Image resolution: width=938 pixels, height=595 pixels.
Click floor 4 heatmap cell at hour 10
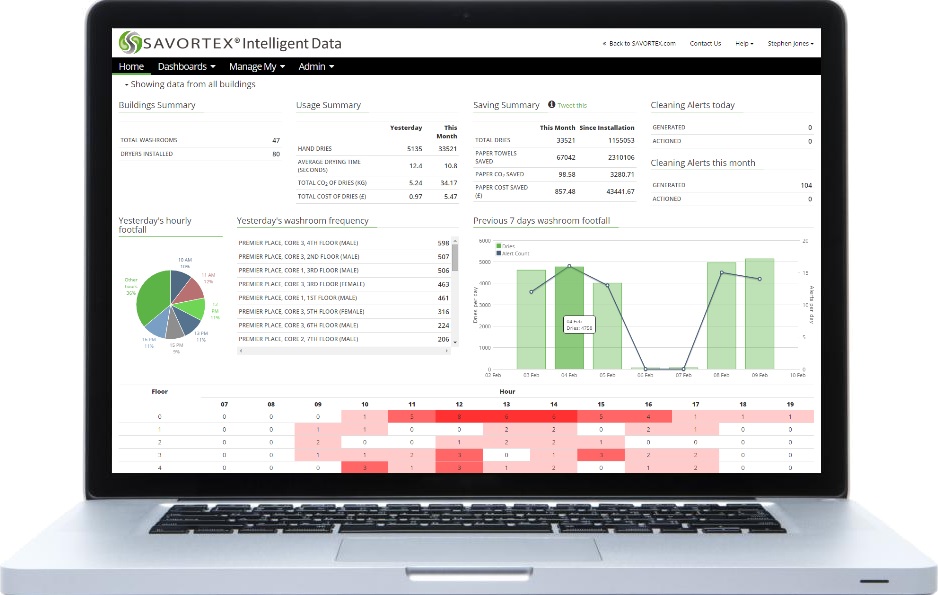point(365,468)
